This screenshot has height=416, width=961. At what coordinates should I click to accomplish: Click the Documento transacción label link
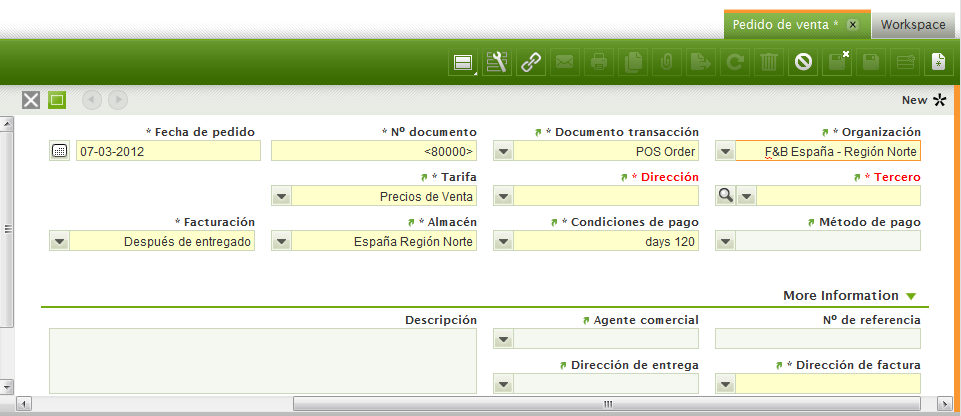[x=627, y=132]
